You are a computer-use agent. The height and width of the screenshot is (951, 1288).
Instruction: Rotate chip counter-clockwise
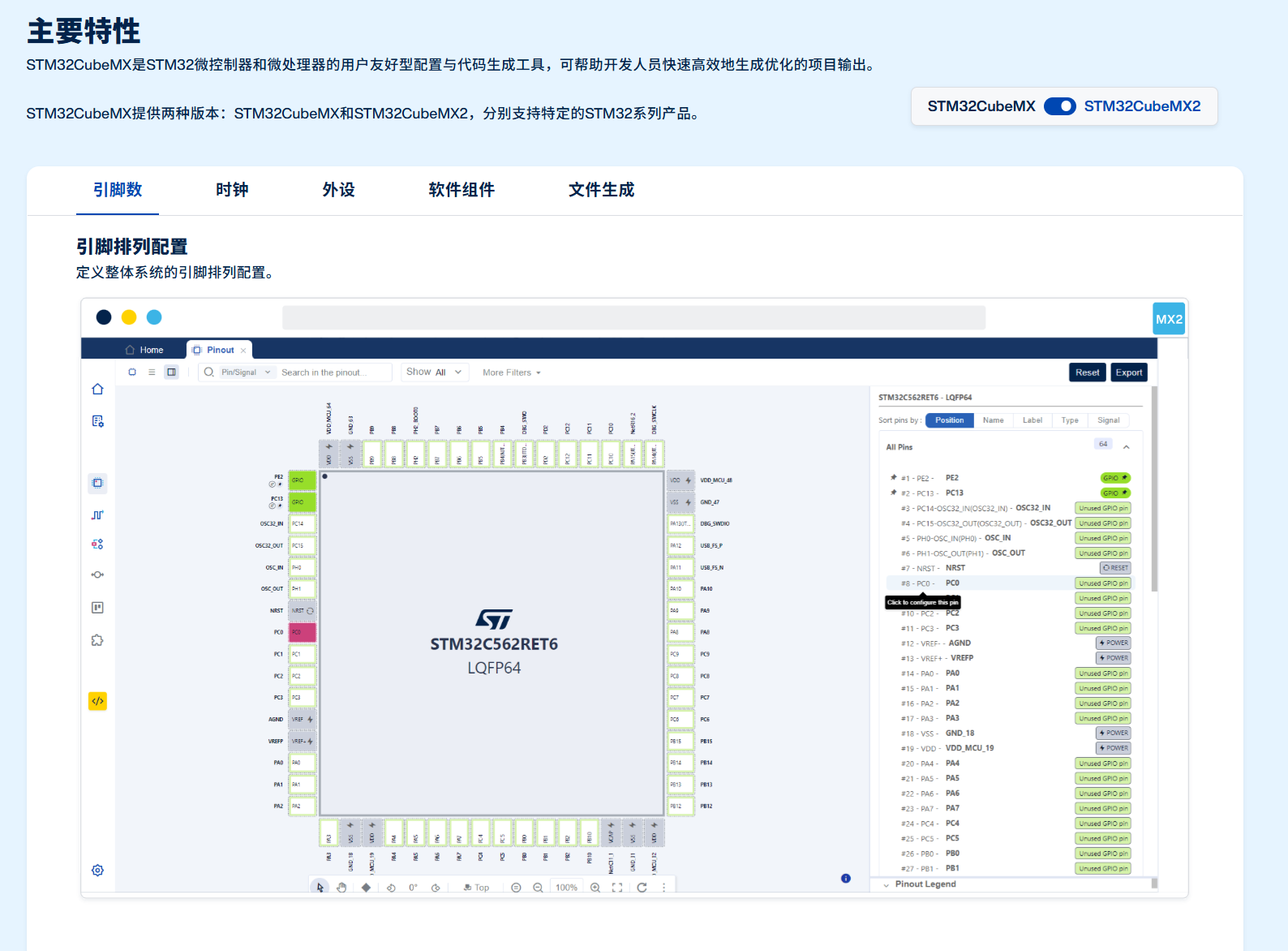tap(391, 888)
